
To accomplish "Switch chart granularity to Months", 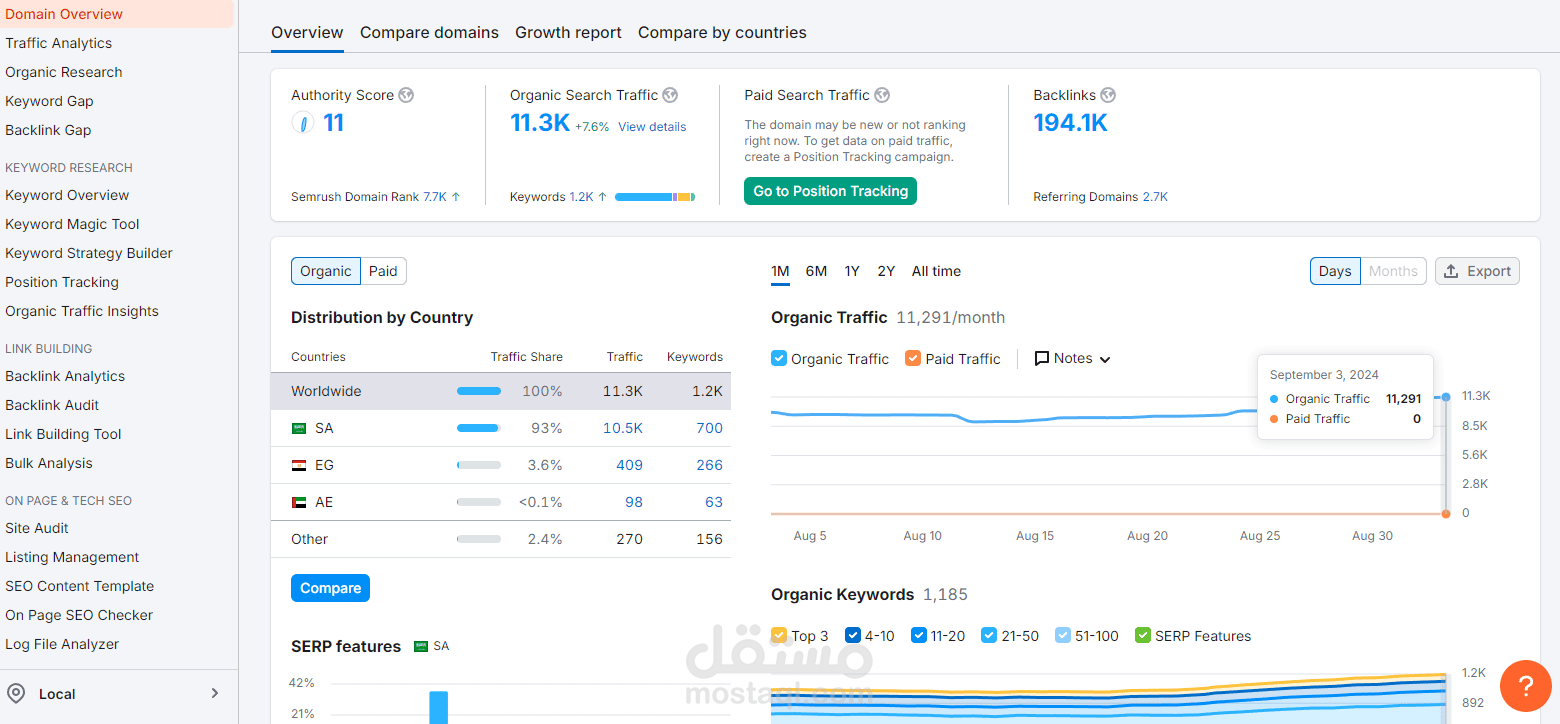I will coord(1393,271).
